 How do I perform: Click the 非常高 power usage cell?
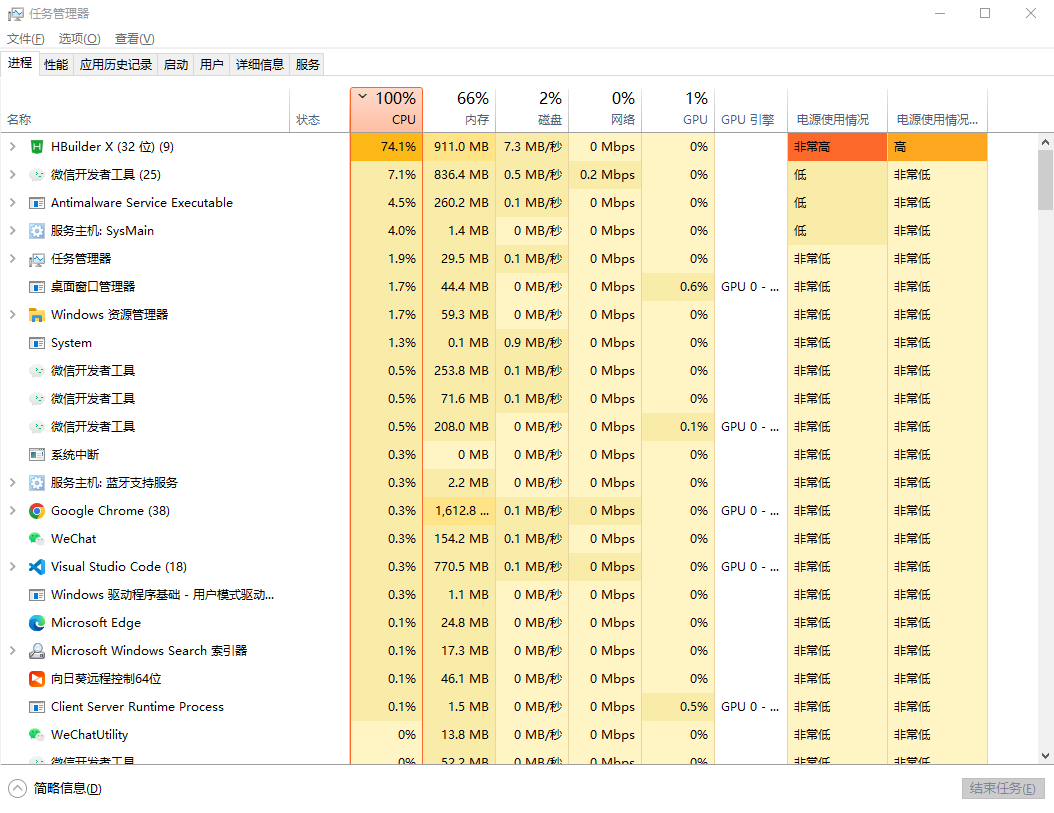pos(838,147)
